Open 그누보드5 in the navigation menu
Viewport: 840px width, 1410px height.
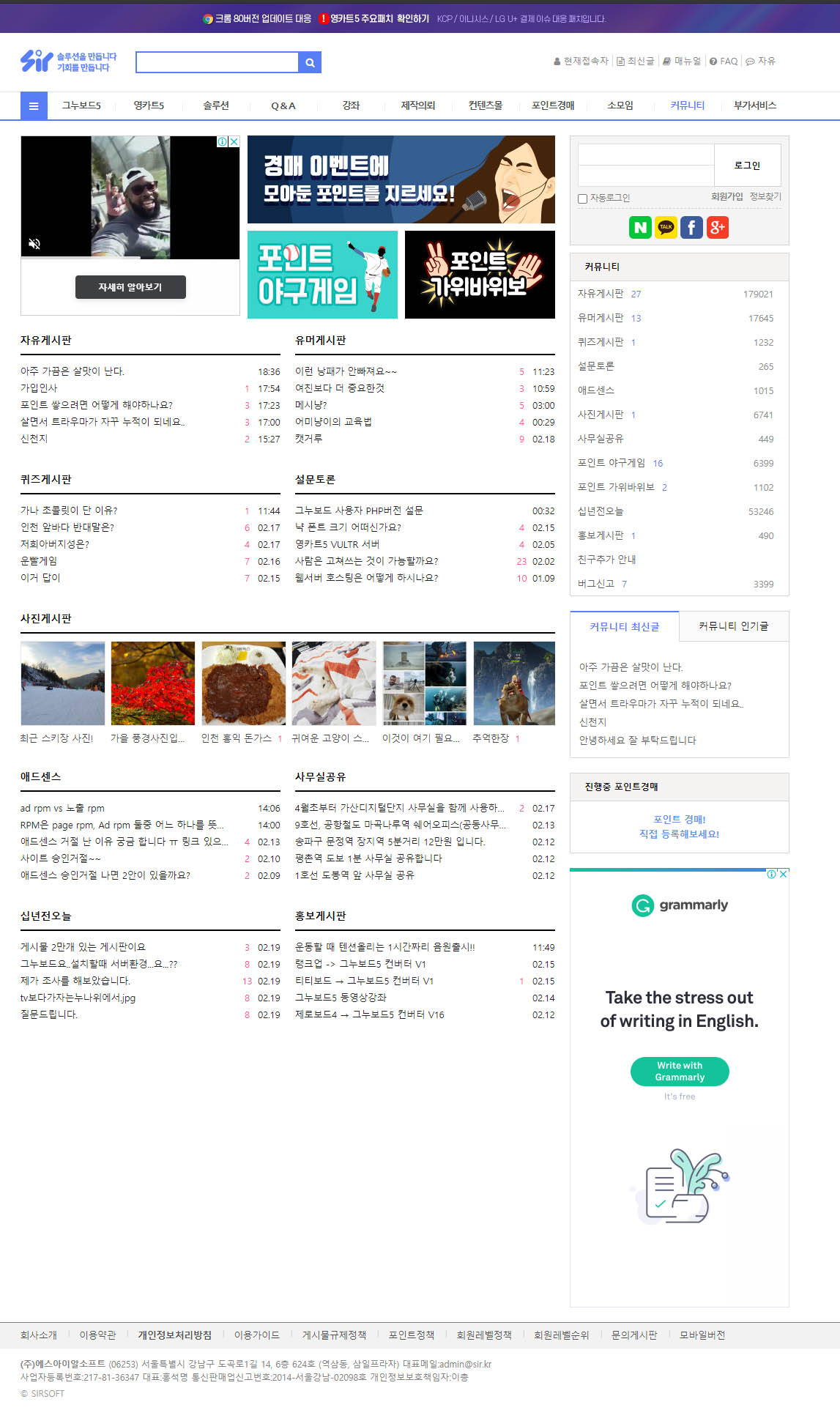(x=81, y=106)
